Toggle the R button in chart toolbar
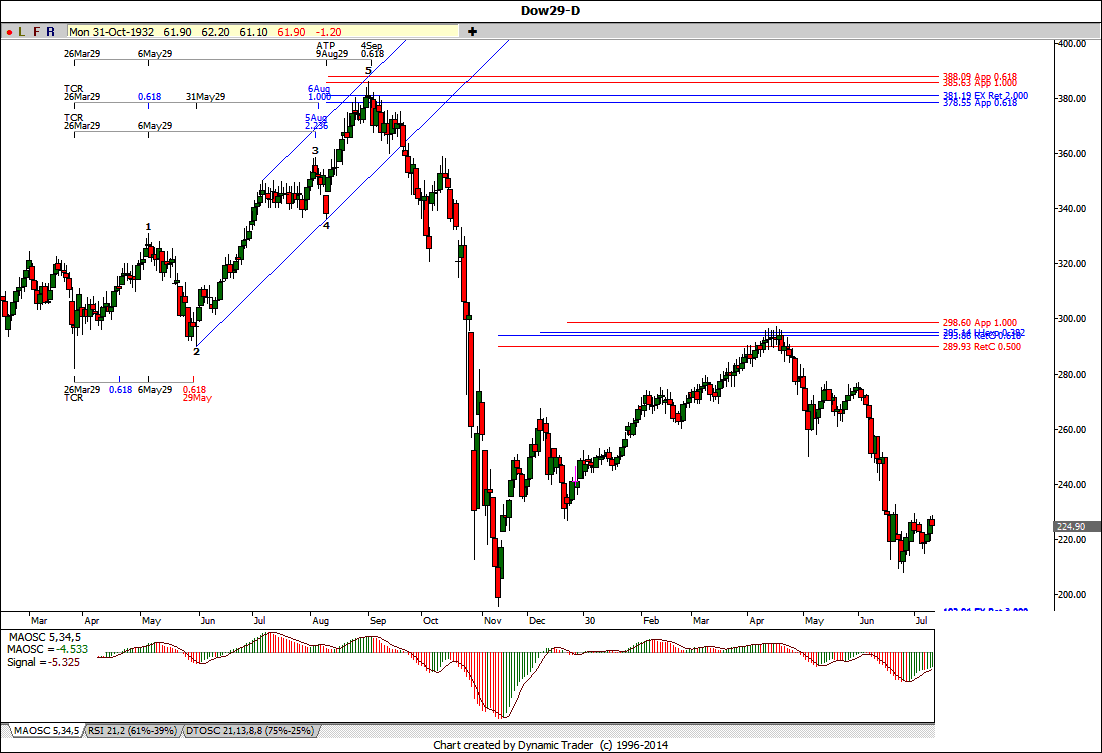Viewport: 1102px width, 753px height. (51, 32)
